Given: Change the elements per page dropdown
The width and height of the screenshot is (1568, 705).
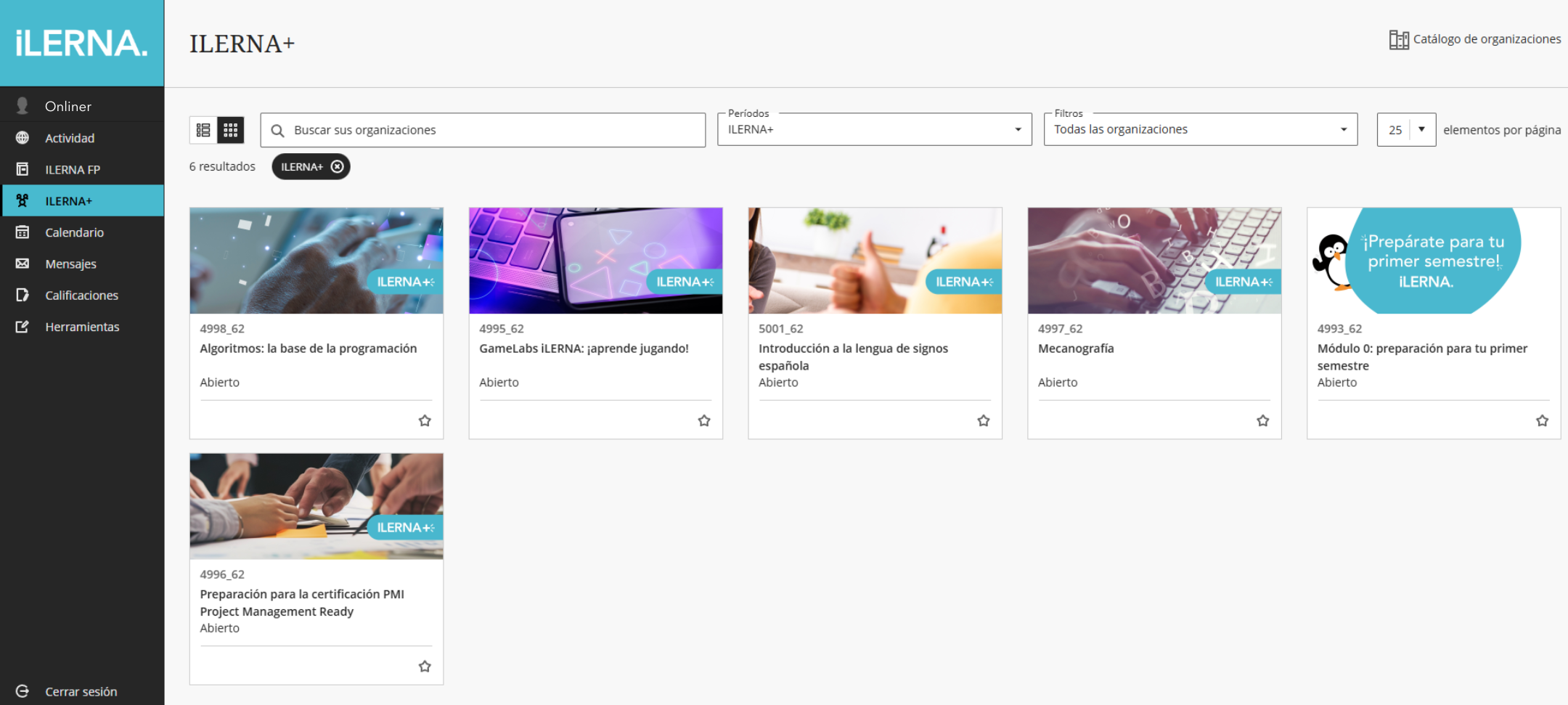Looking at the screenshot, I should (1406, 130).
